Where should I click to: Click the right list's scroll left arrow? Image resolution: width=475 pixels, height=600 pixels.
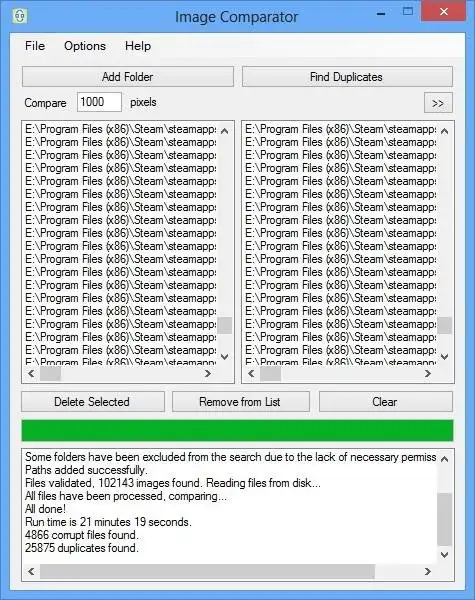pos(251,373)
